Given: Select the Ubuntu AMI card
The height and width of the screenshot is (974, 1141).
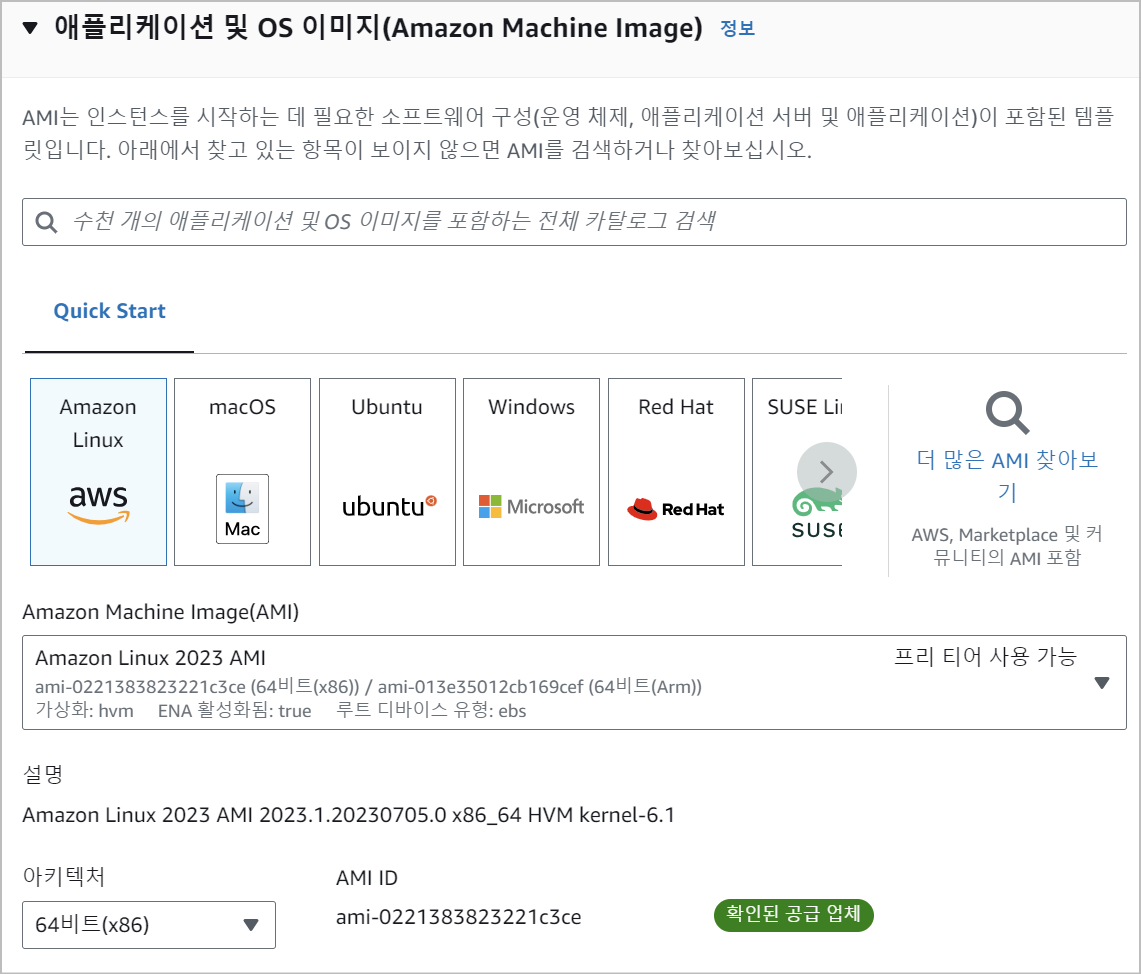Looking at the screenshot, I should (387, 471).
